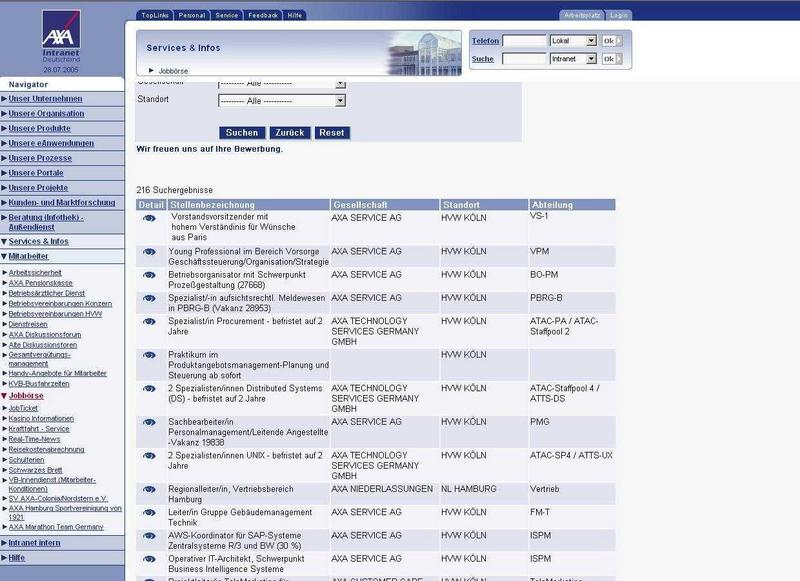
Task: Click the Jobbörse breadcrumb under Services & Infos
Action: [173, 71]
